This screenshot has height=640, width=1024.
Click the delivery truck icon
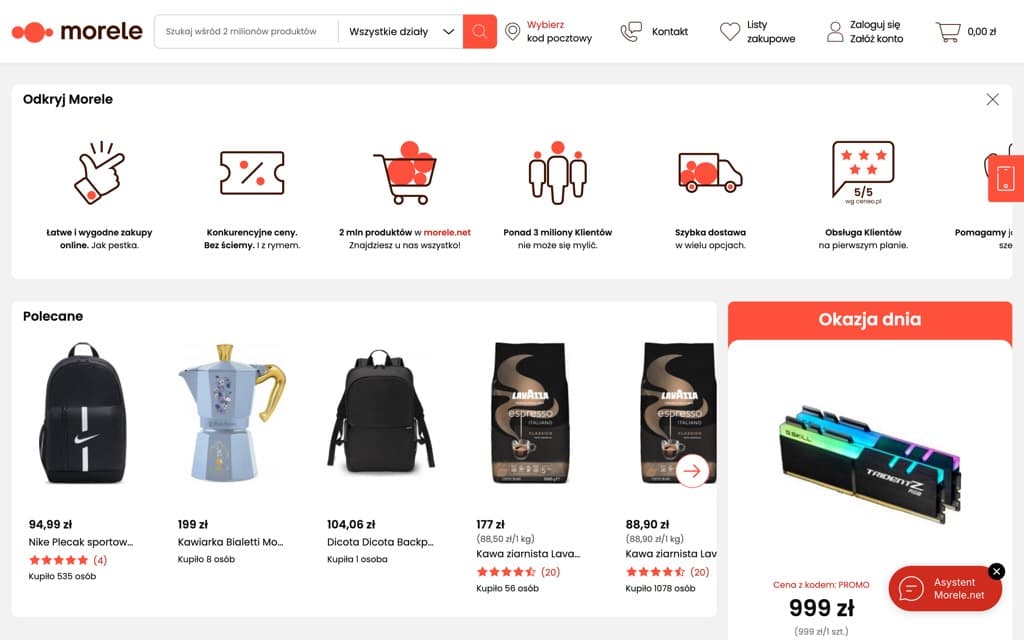710,173
